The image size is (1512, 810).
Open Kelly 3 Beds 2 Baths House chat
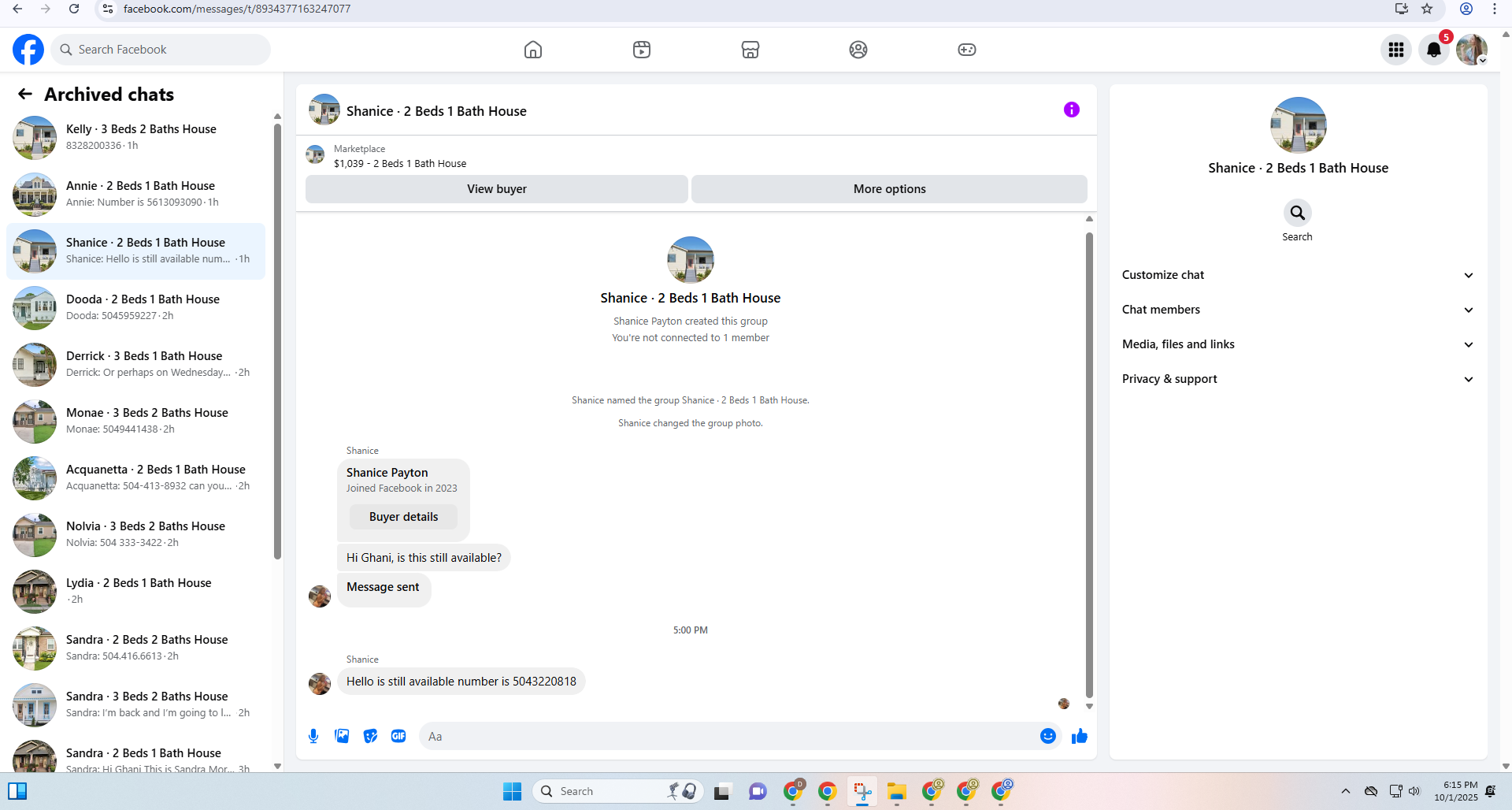click(135, 138)
